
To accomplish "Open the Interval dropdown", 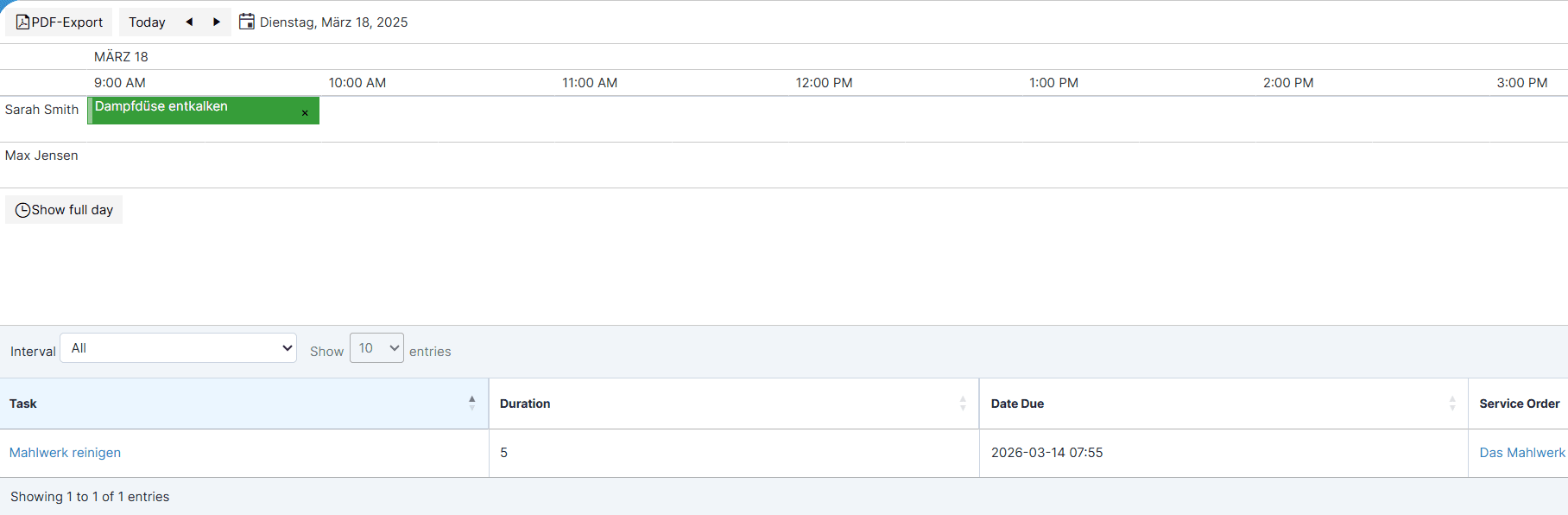I will pos(179,348).
